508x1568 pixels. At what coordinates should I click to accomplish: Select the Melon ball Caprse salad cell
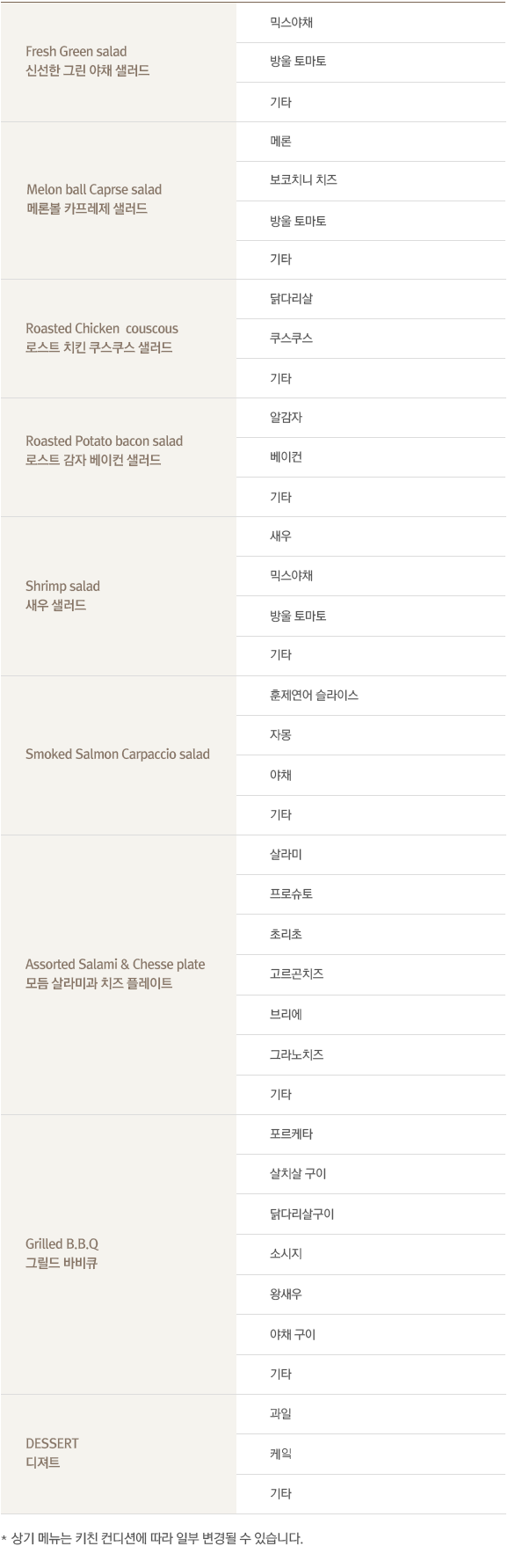point(119,201)
